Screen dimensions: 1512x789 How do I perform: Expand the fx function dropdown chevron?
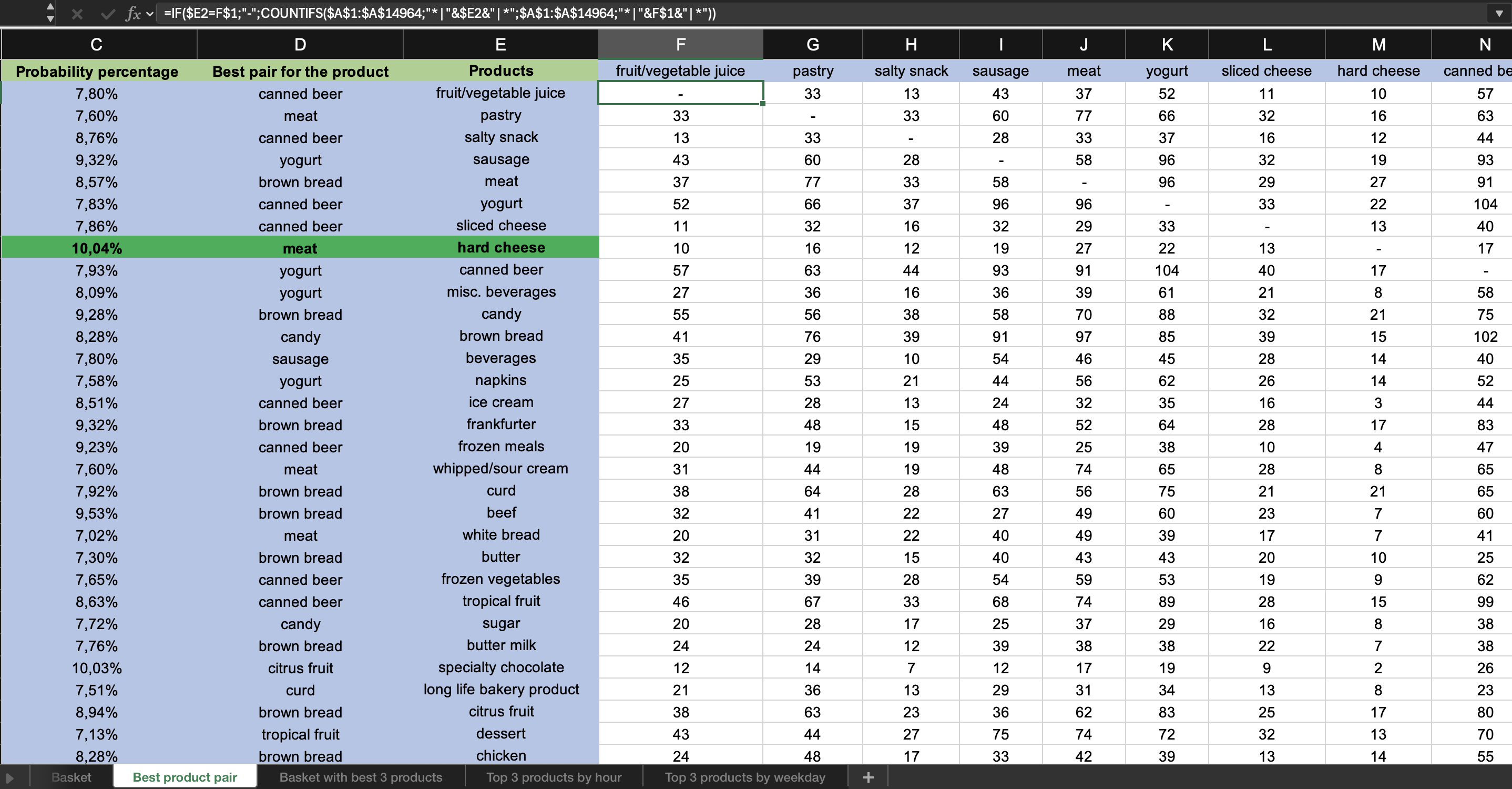150,14
